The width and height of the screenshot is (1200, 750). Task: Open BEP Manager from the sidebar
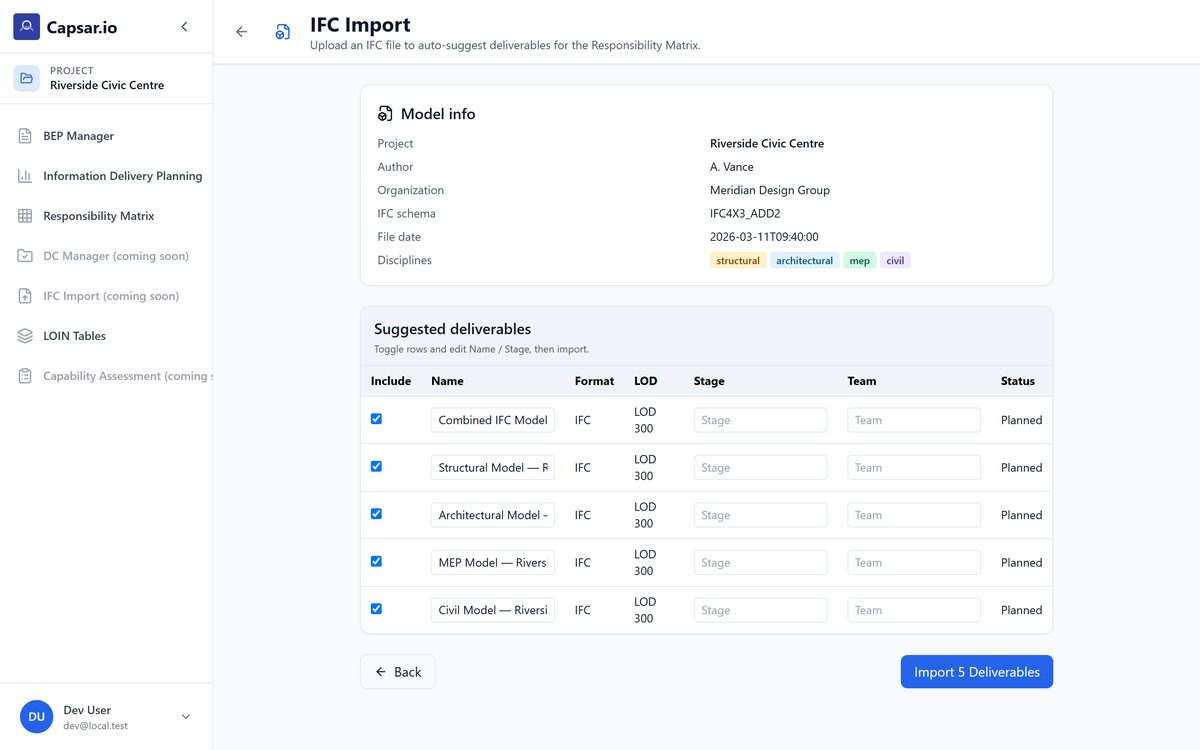[x=106, y=136]
